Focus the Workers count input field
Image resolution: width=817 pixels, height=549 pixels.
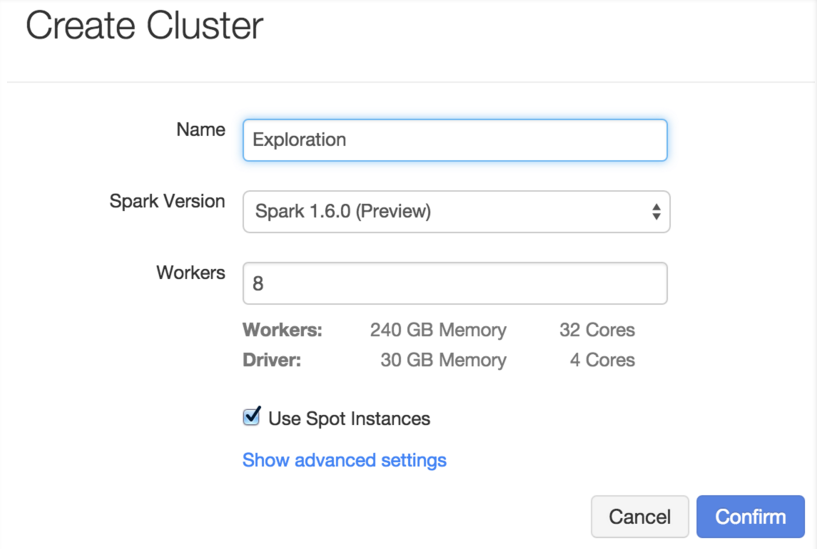click(x=454, y=284)
